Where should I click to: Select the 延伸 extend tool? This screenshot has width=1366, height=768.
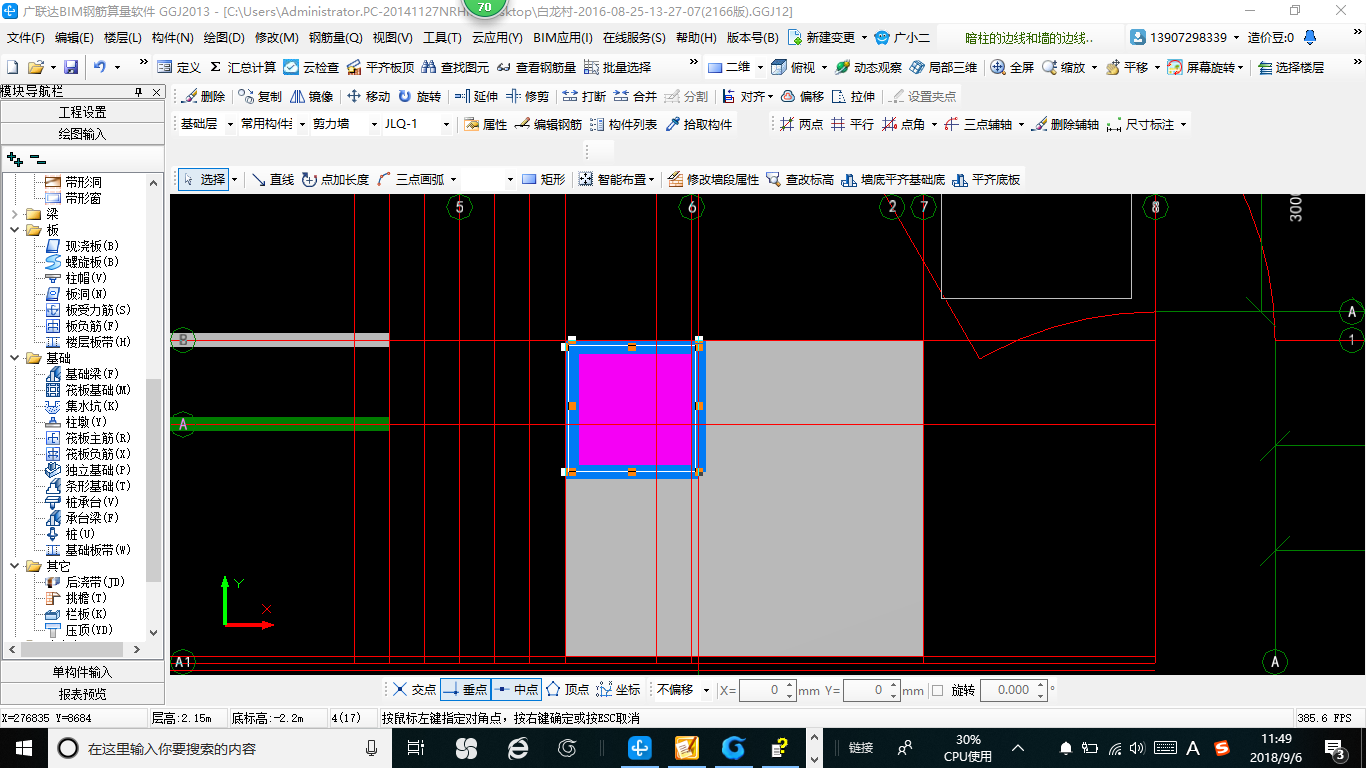tap(476, 97)
